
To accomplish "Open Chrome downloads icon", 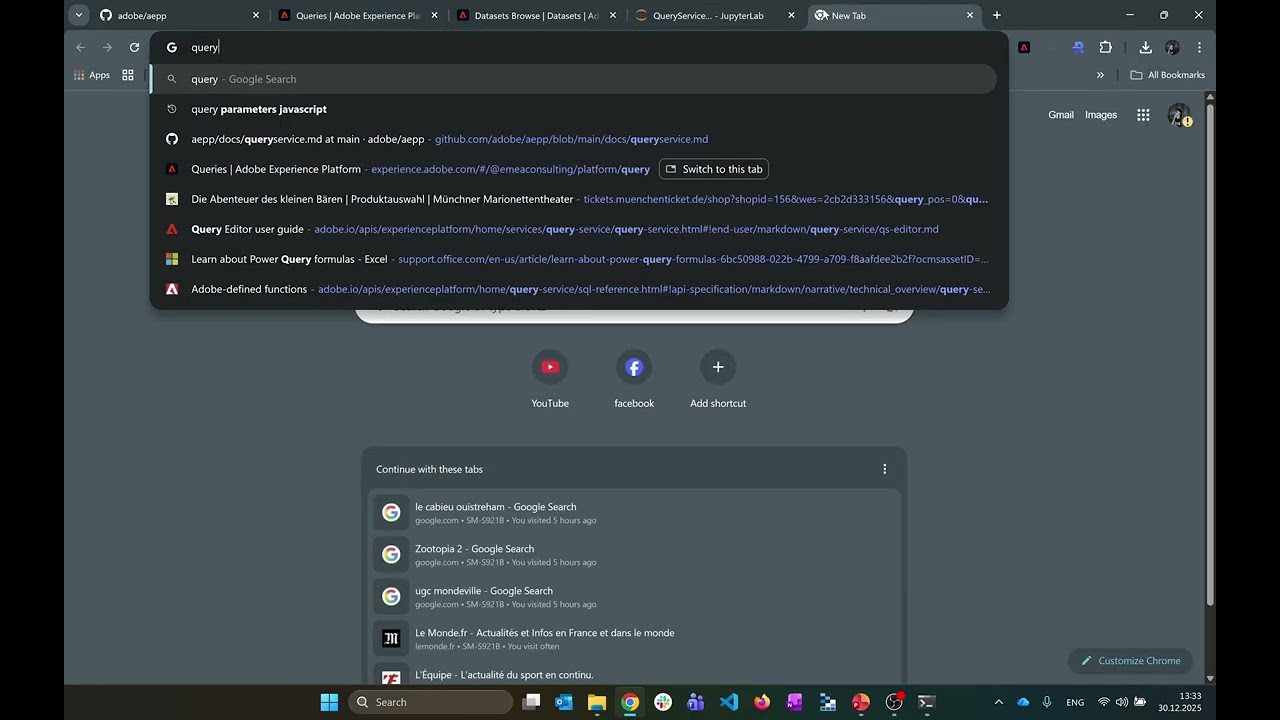I will pyautogui.click(x=1146, y=47).
